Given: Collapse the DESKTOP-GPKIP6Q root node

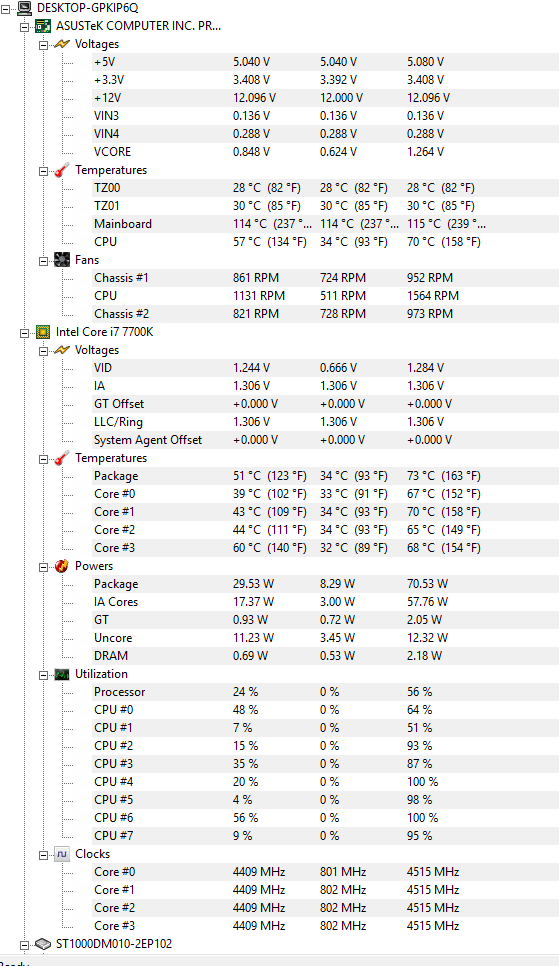Looking at the screenshot, I should click(x=6, y=9).
